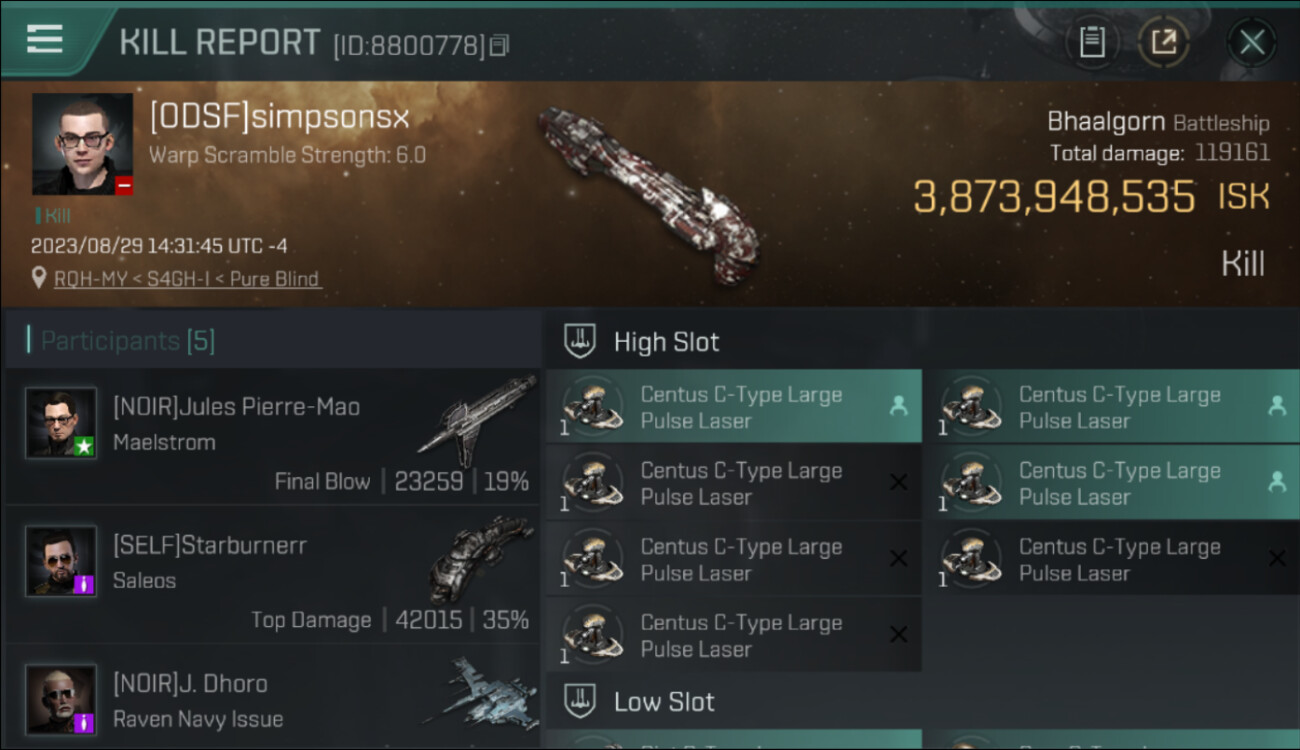The width and height of the screenshot is (1300, 750).
Task: Click the High Slot header icon
Action: tap(580, 341)
